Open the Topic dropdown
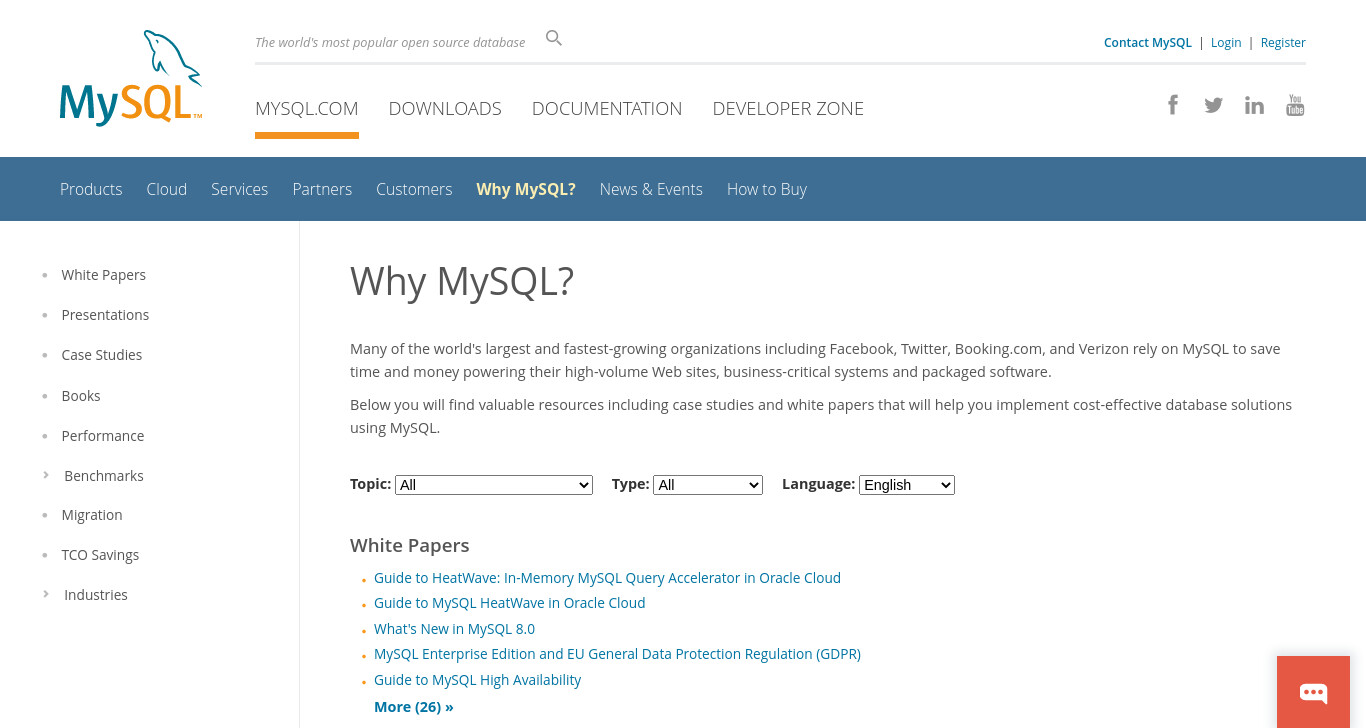This screenshot has width=1366, height=728. (x=494, y=485)
